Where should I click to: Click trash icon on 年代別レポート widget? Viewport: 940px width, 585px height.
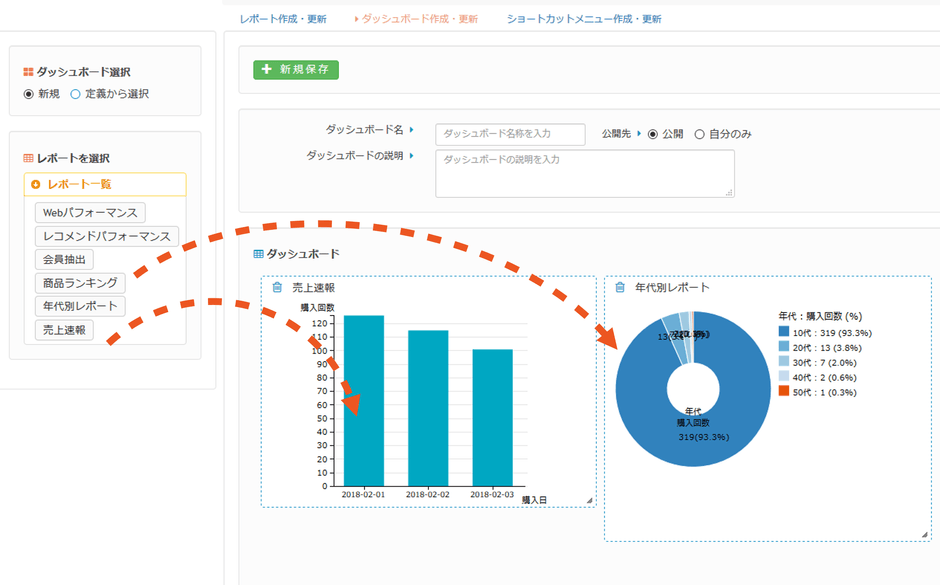click(x=620, y=288)
